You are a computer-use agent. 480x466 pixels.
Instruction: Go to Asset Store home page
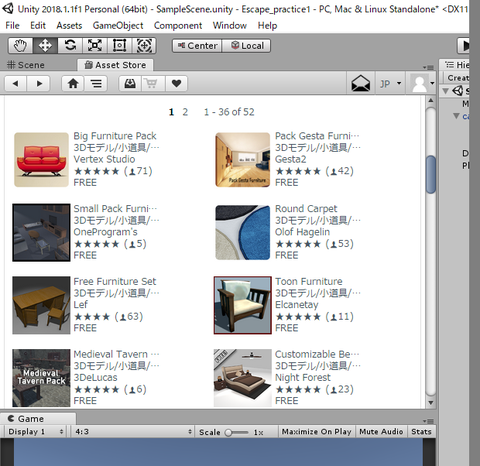73,83
